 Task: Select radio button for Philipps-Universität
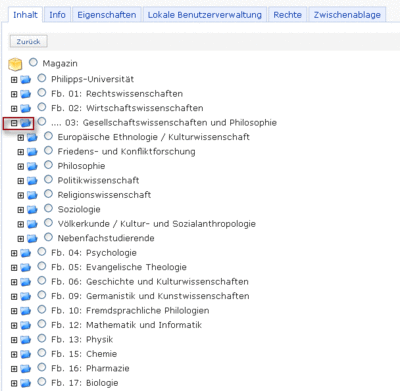42,78
